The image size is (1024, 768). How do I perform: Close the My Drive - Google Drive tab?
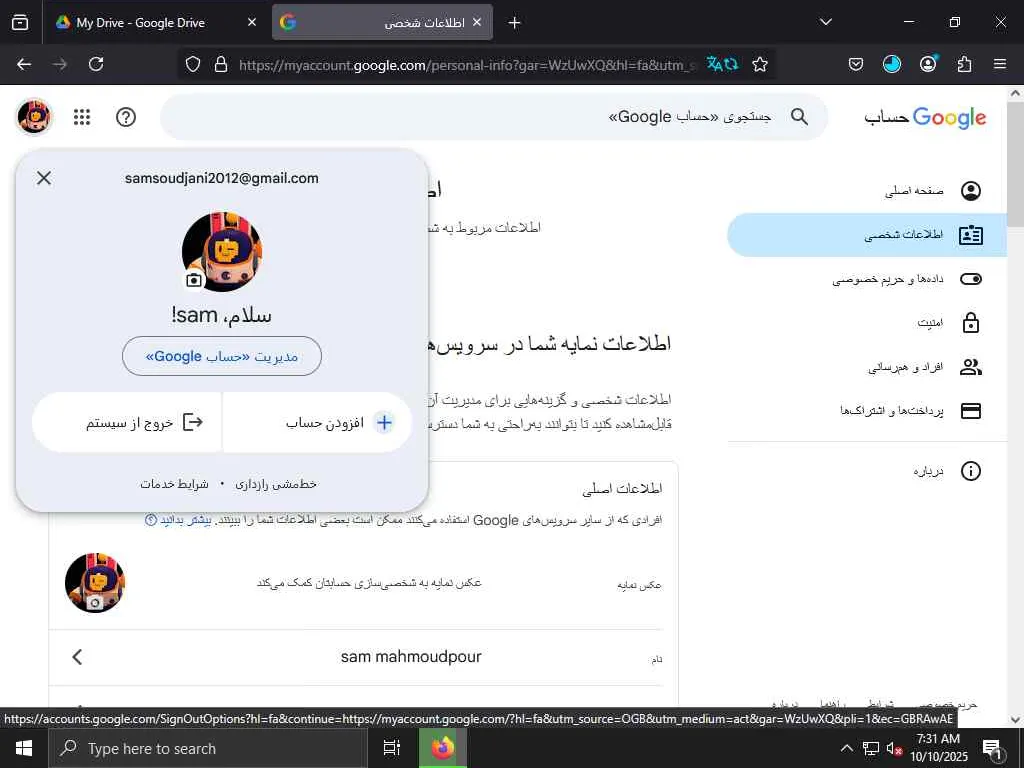point(252,22)
